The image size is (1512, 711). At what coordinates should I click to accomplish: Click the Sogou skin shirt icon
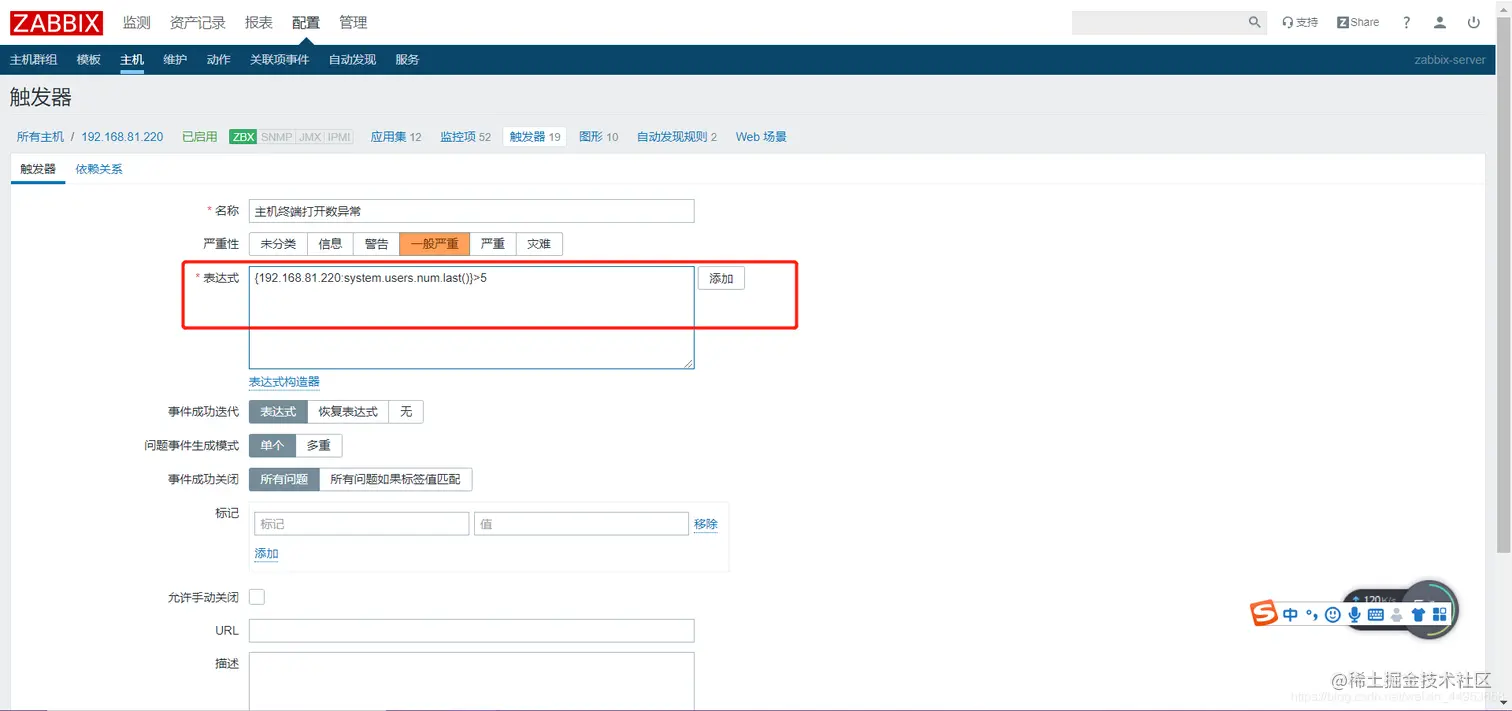[1418, 615]
